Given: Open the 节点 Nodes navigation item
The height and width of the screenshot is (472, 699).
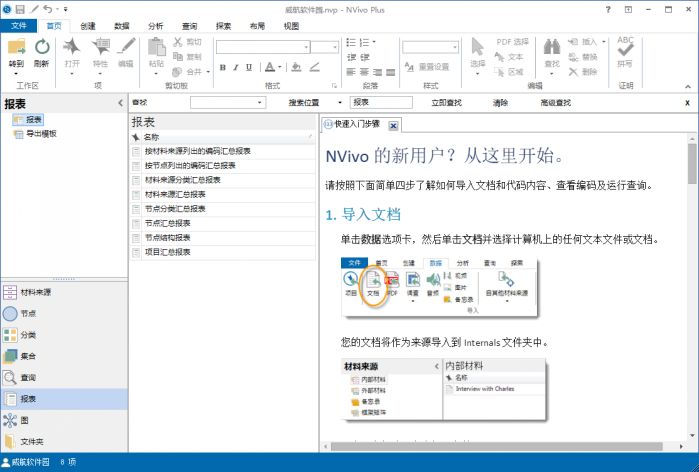Looking at the screenshot, I should click(x=64, y=314).
